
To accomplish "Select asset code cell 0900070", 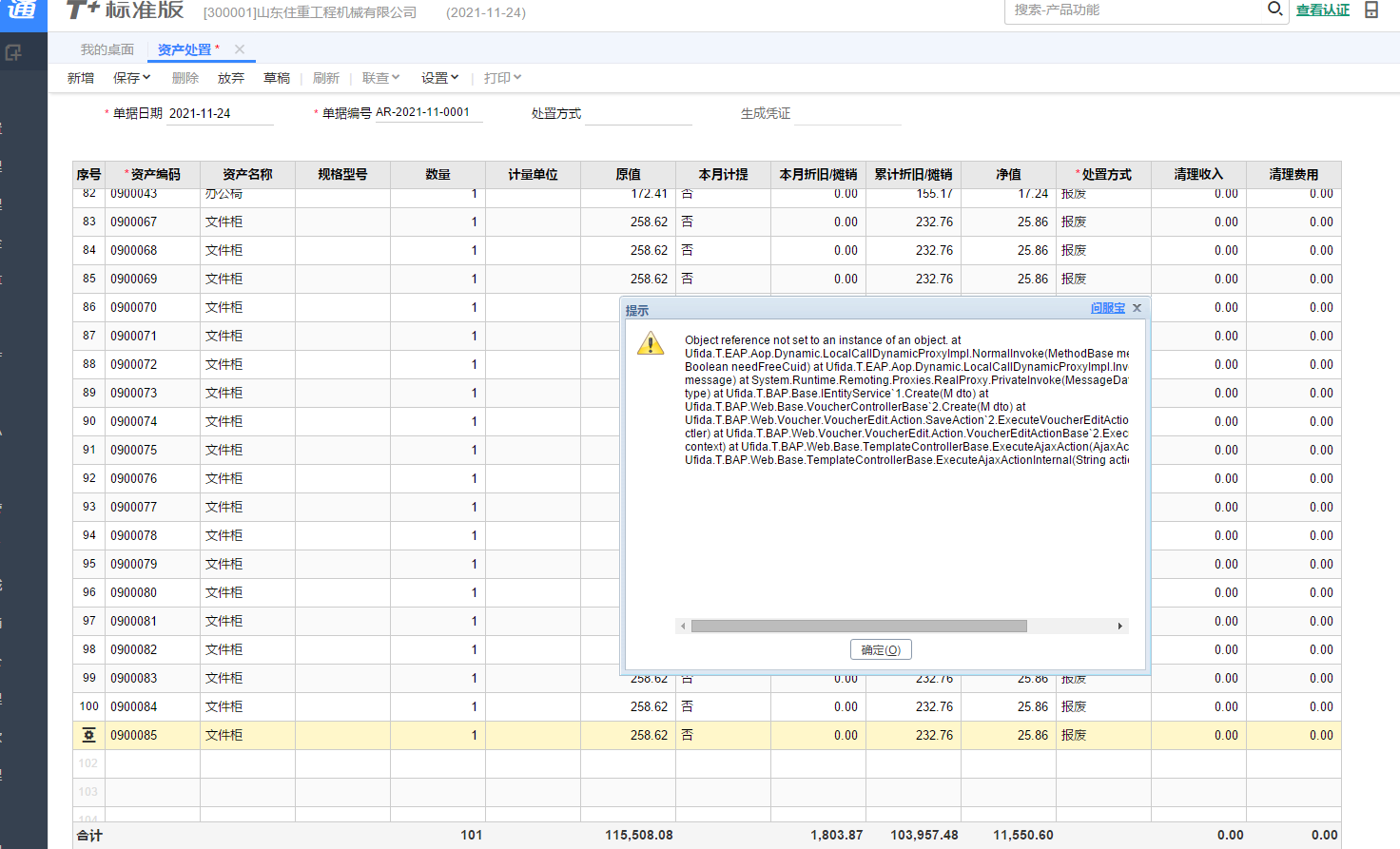I will (x=153, y=307).
